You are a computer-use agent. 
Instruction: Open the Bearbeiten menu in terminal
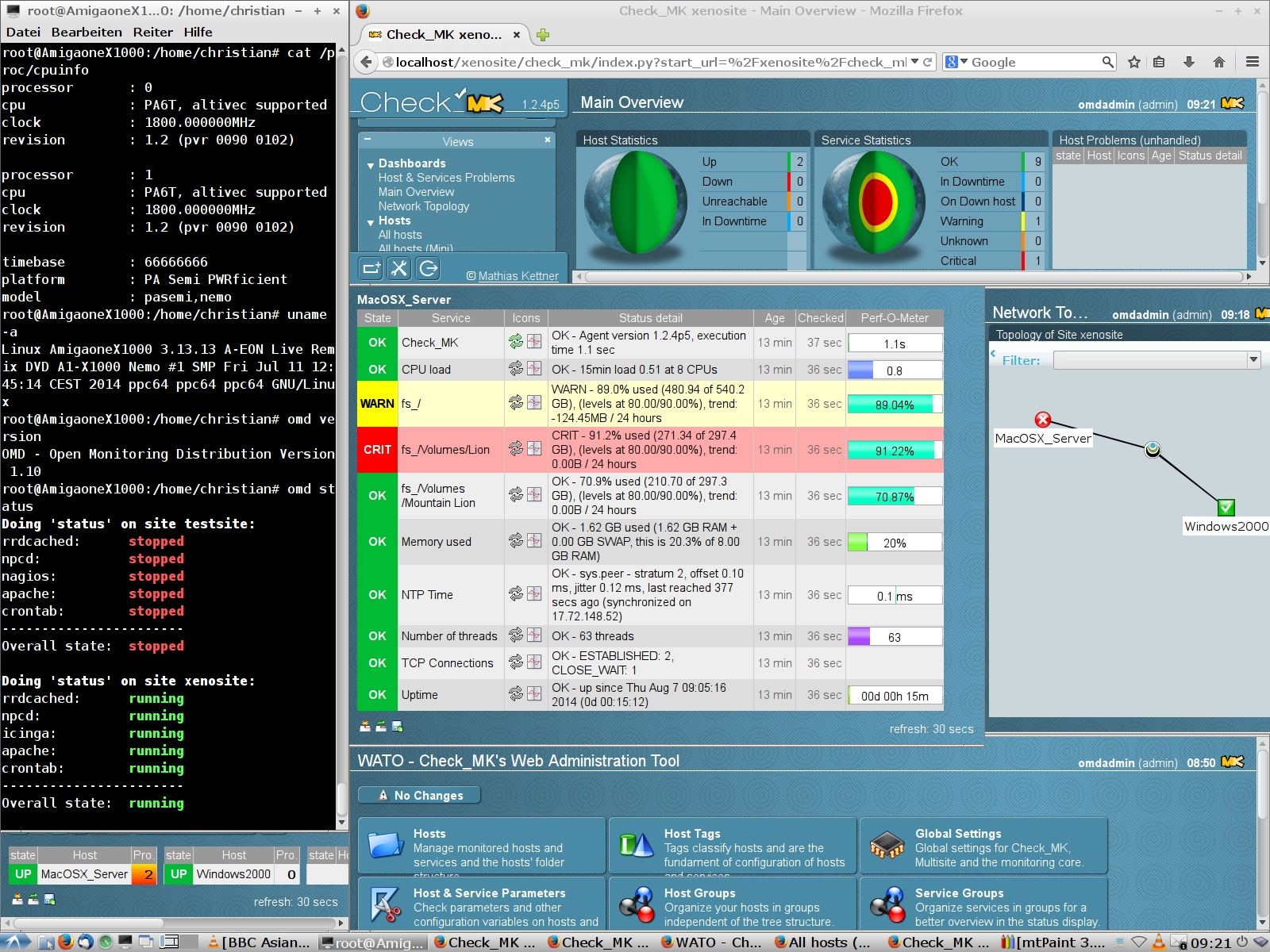point(87,32)
